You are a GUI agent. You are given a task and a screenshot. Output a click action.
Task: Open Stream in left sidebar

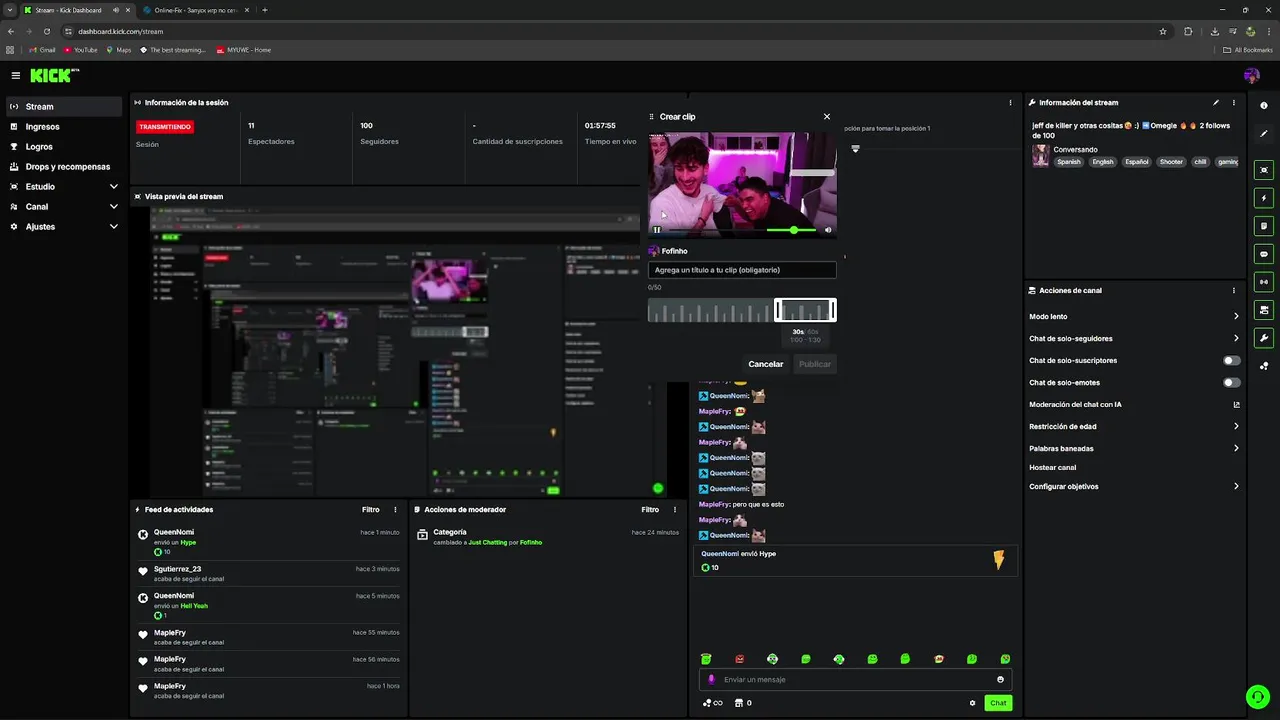pos(64,107)
